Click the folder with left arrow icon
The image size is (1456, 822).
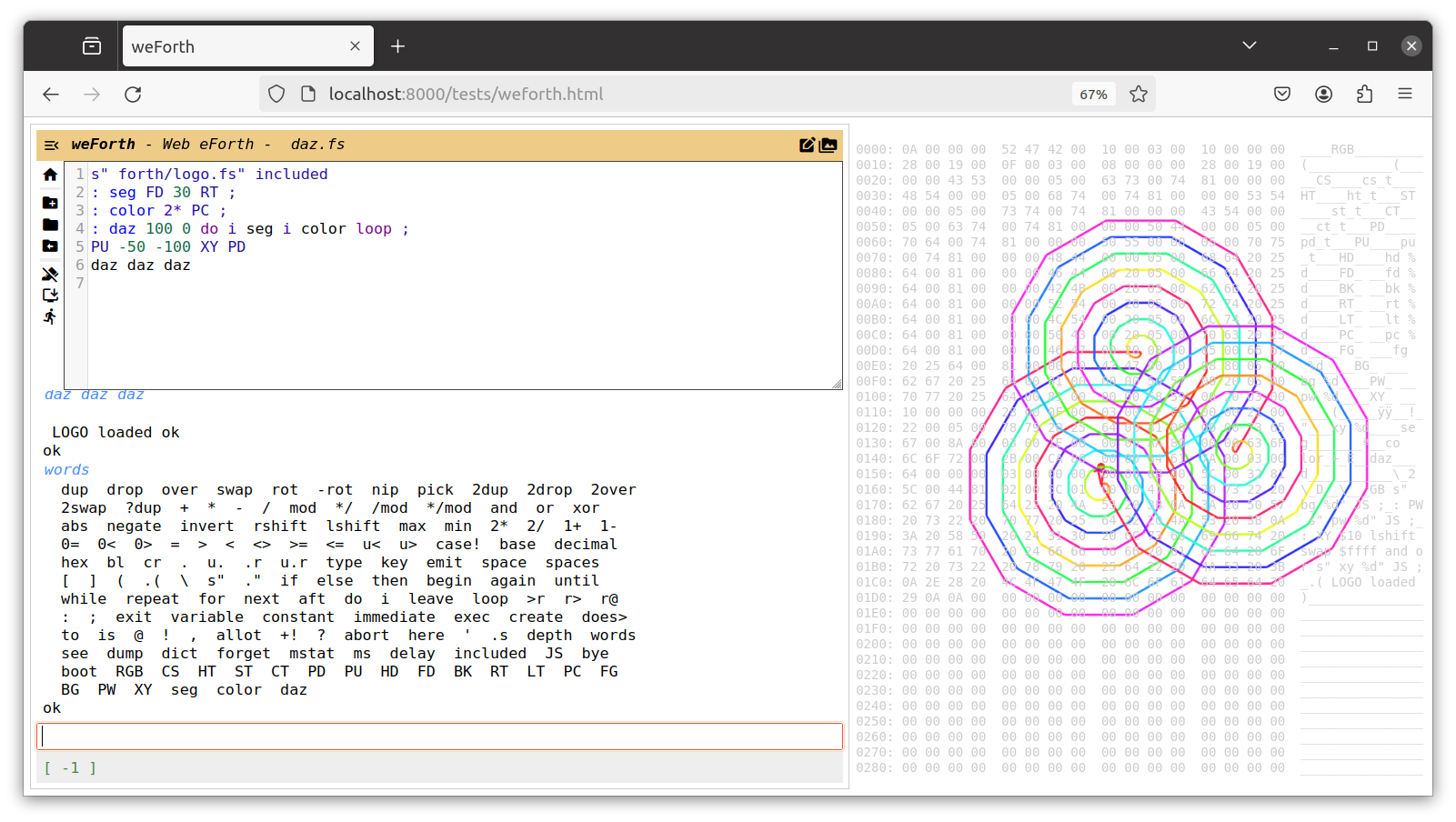(x=50, y=246)
